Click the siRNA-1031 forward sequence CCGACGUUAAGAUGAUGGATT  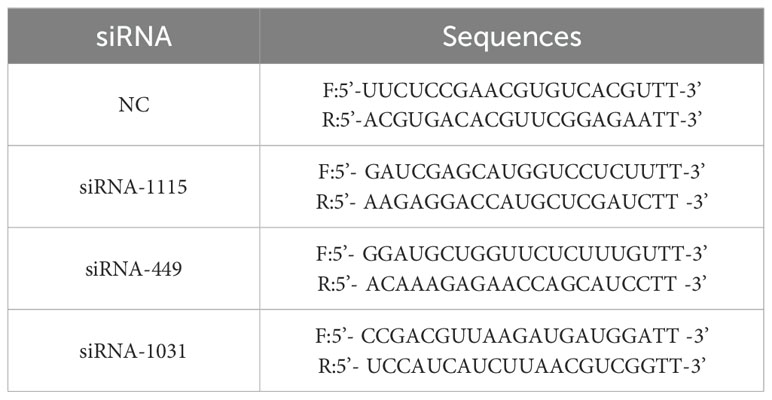(523, 338)
